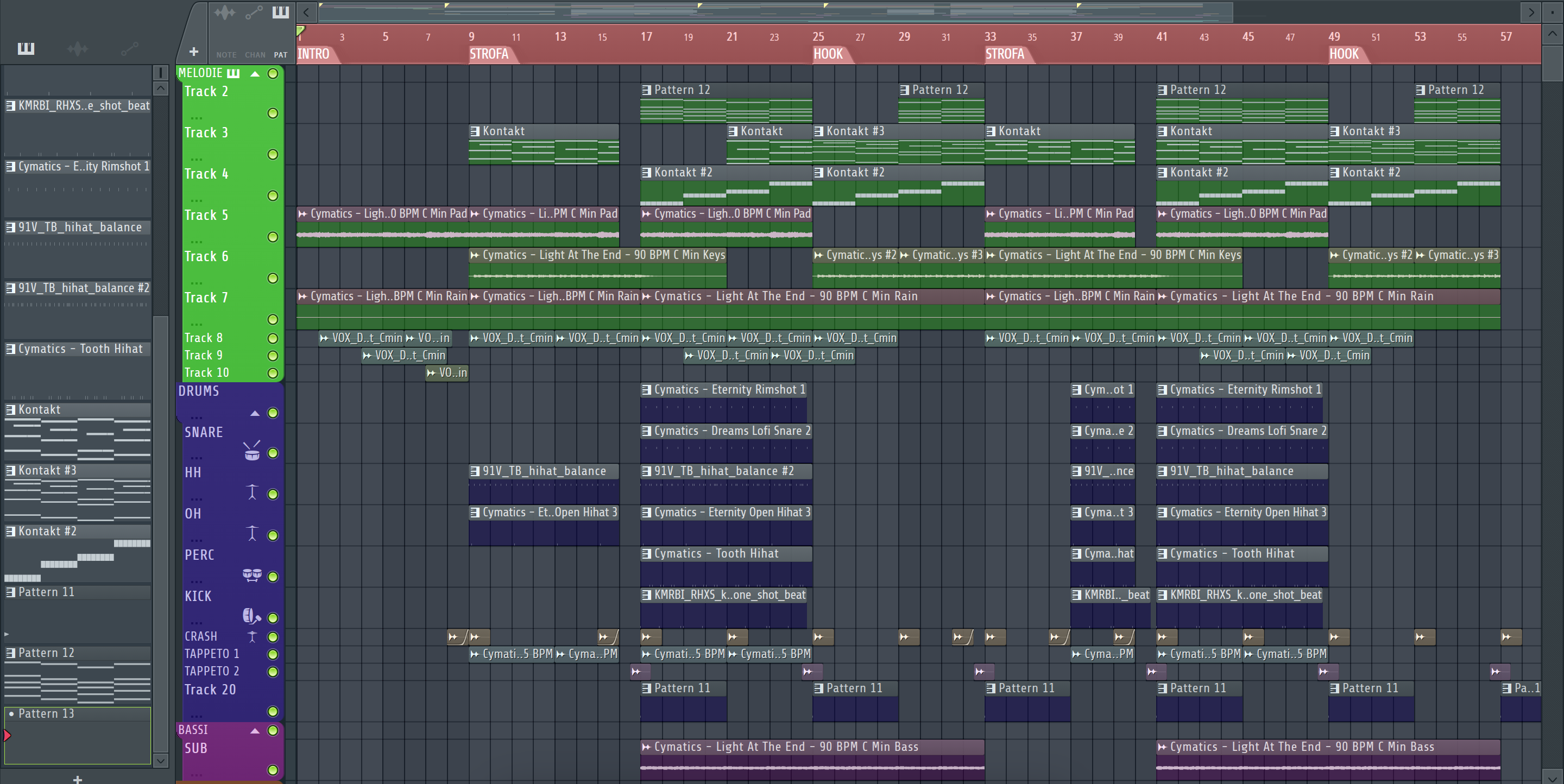Screen dimensions: 1564x784
Task: Click the kick drum icon on KICK track
Action: 251,616
